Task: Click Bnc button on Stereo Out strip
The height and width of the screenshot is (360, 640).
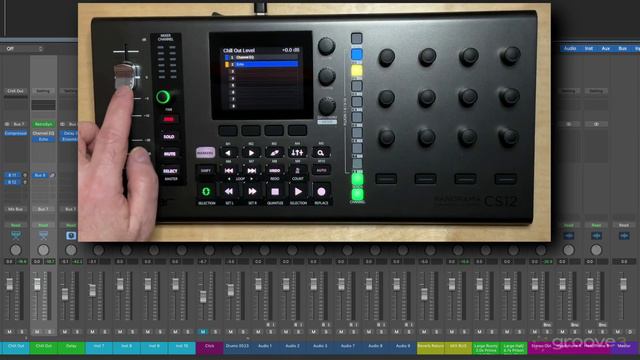Action: [547, 324]
